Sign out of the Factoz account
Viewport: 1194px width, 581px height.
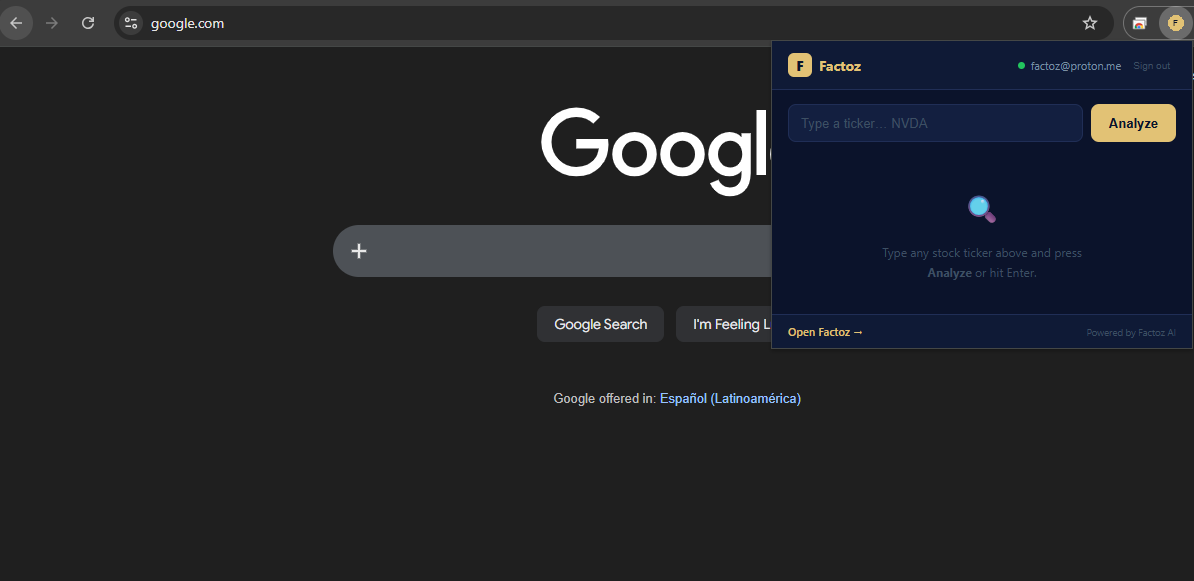point(1151,65)
